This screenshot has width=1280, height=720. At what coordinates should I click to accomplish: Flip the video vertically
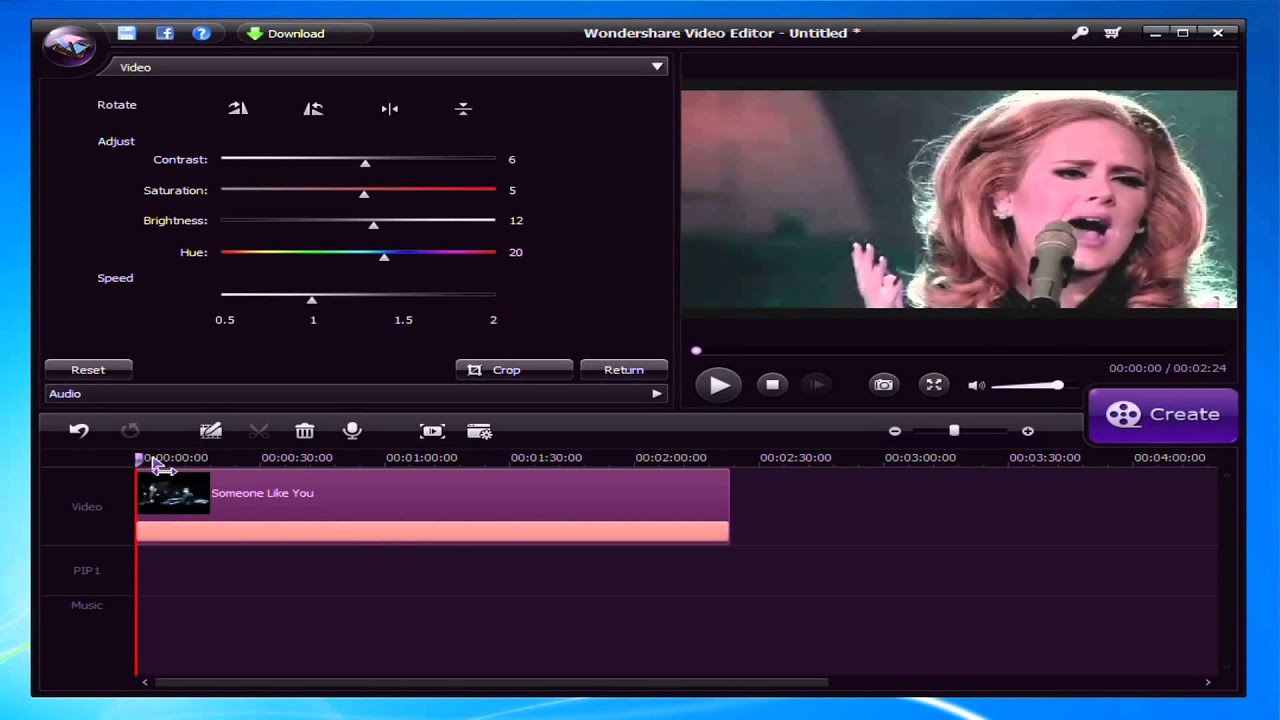[x=463, y=108]
